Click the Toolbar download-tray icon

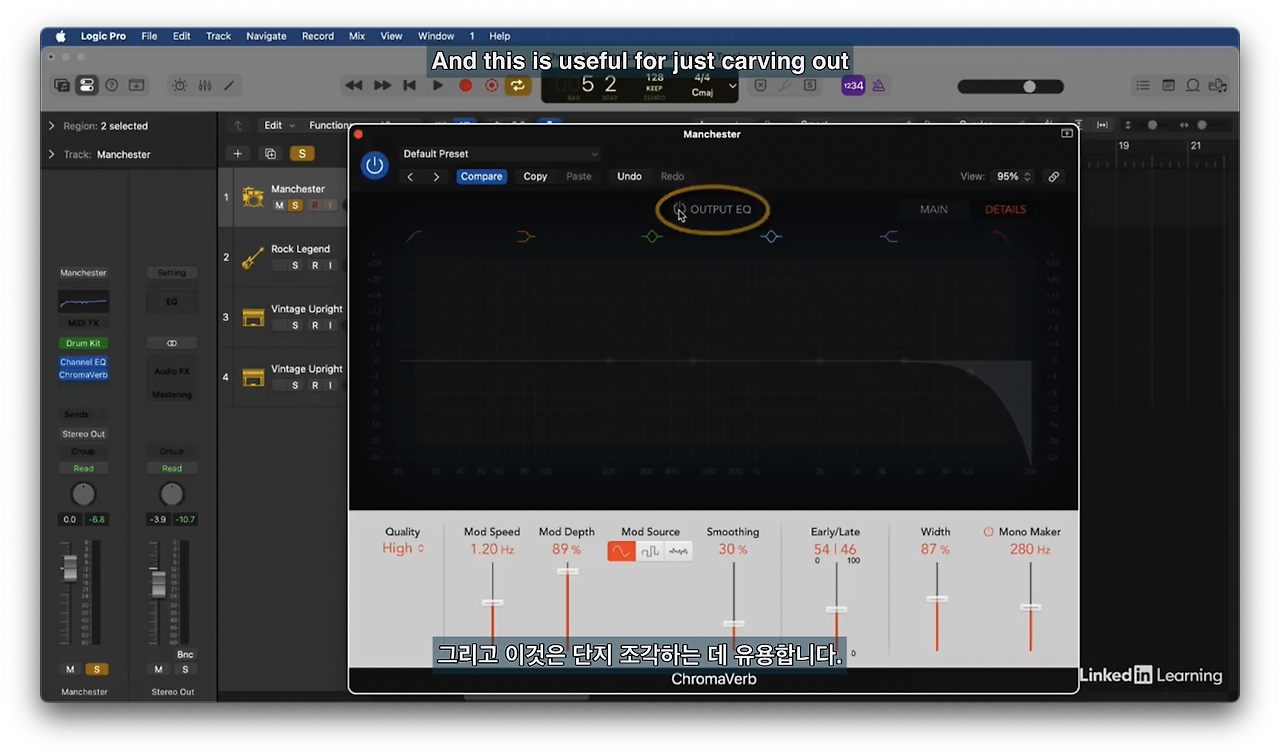(136, 86)
